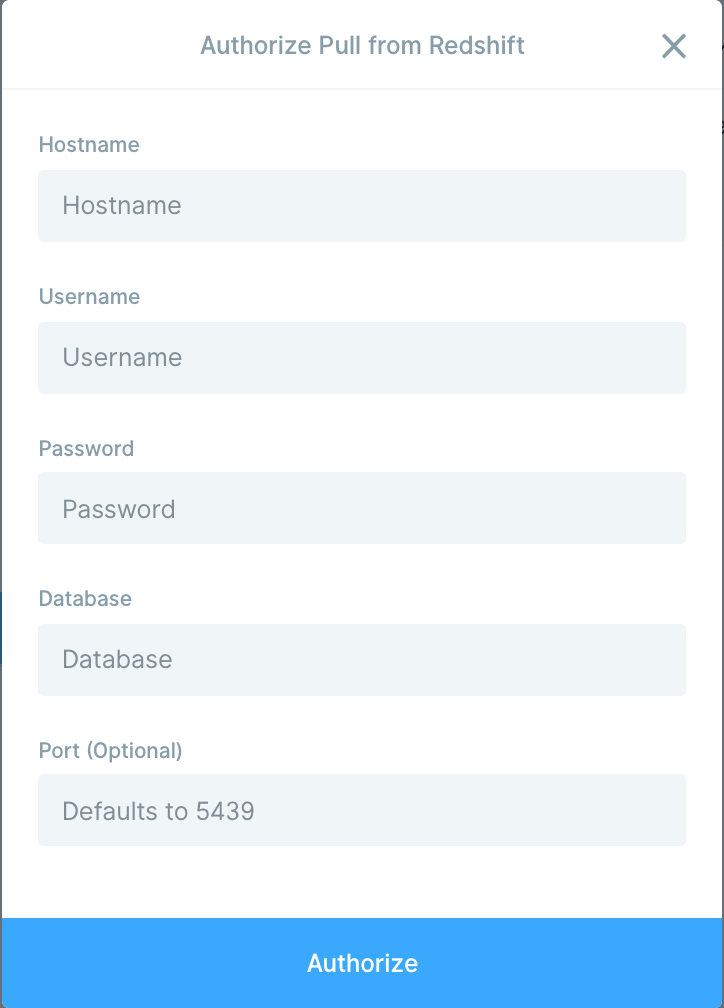Focus the Username text box

[x=362, y=357]
